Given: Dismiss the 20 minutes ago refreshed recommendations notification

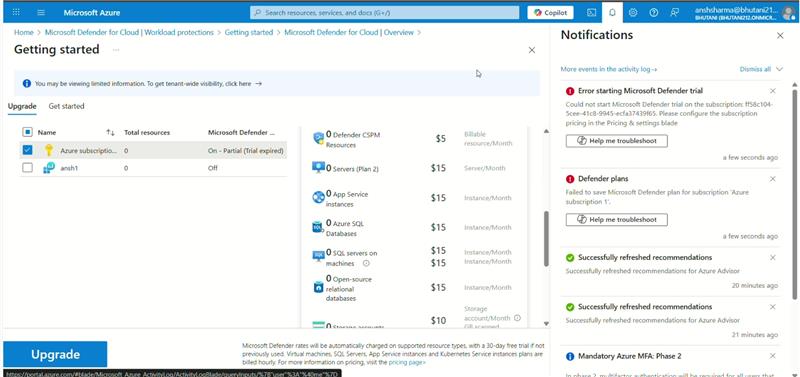Looking at the screenshot, I should [772, 257].
